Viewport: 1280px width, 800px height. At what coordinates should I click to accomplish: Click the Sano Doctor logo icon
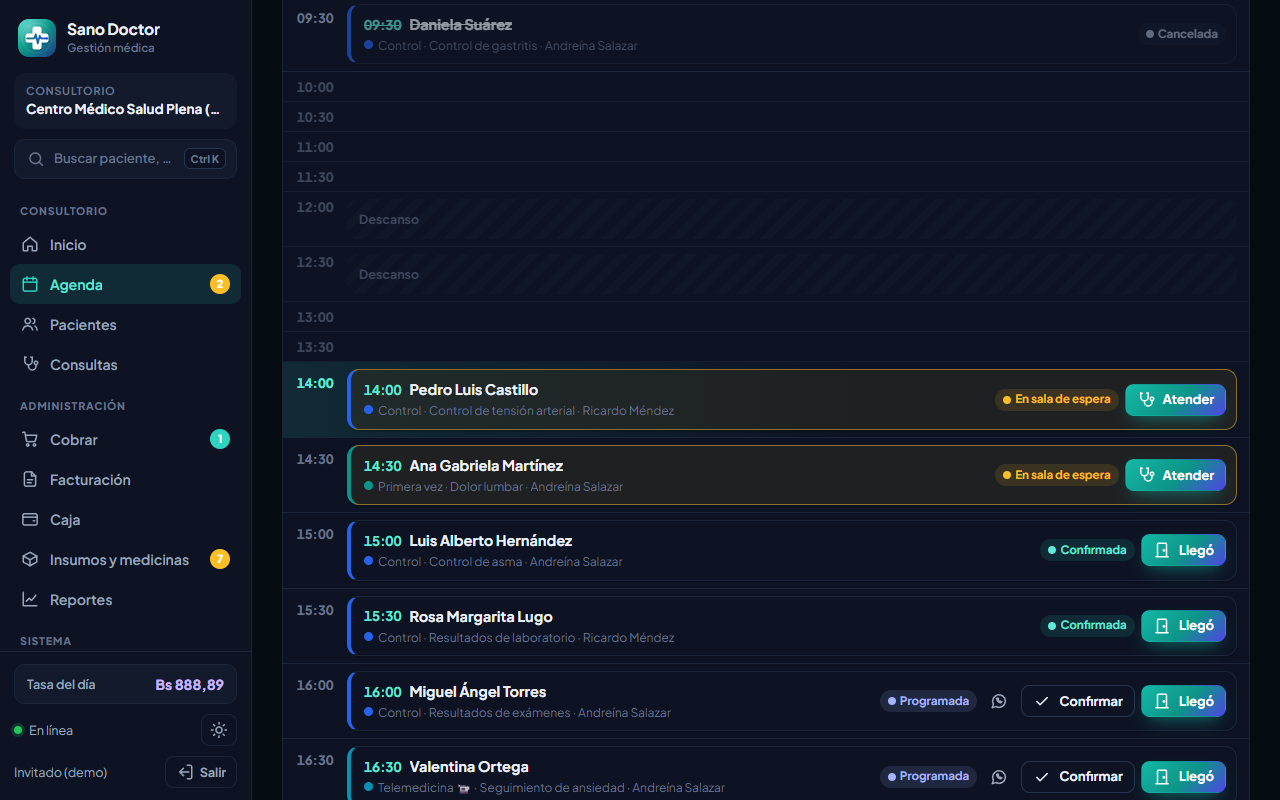point(37,38)
